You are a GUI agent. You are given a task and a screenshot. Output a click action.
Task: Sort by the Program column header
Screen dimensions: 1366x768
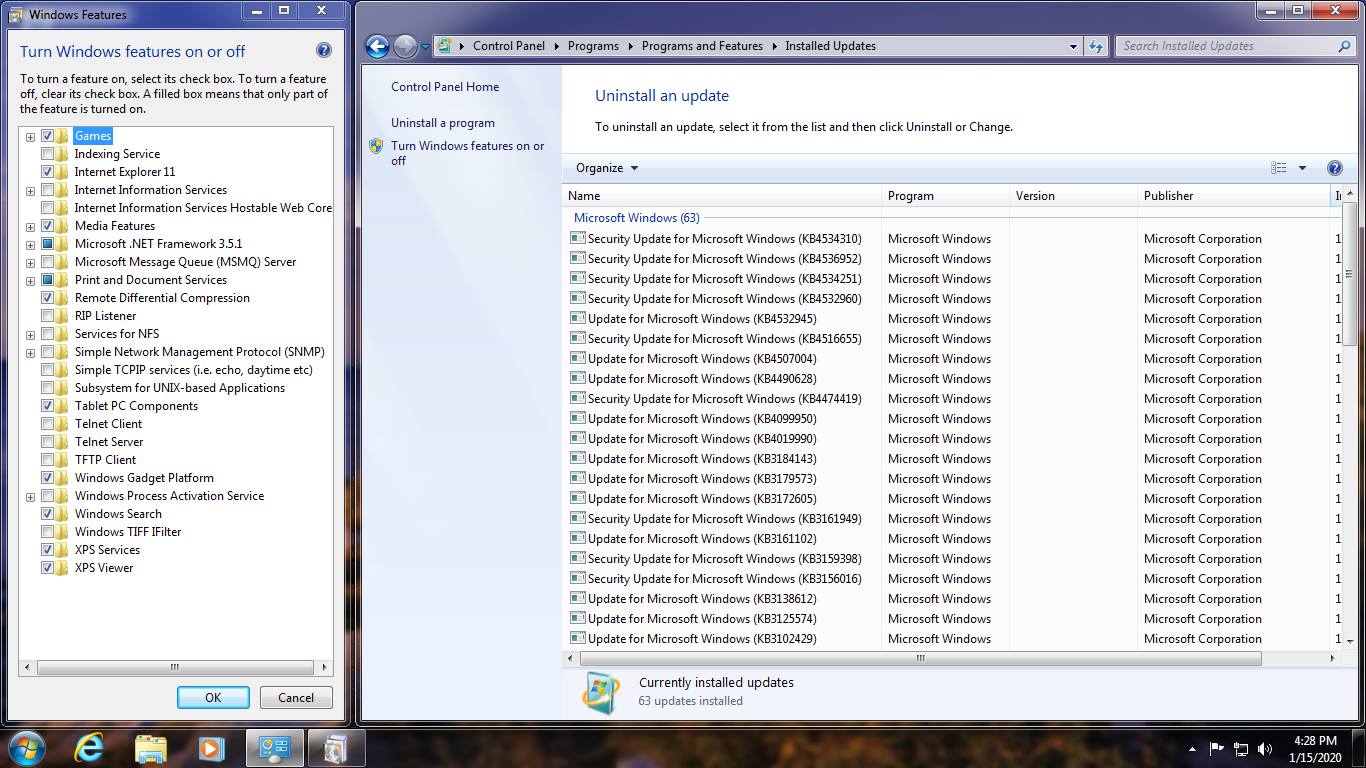946,196
